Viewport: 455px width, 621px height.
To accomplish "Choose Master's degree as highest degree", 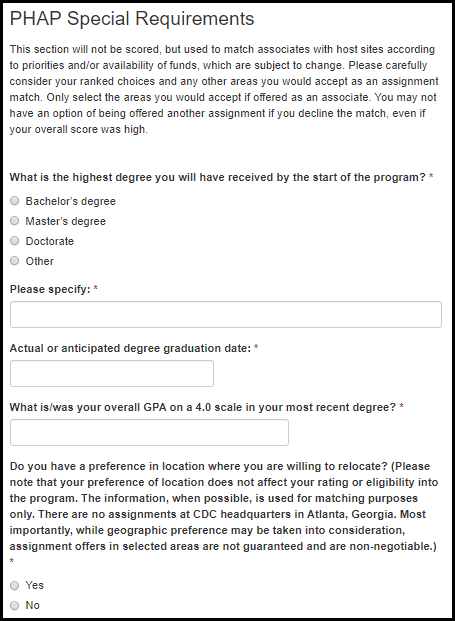I will click(15, 221).
